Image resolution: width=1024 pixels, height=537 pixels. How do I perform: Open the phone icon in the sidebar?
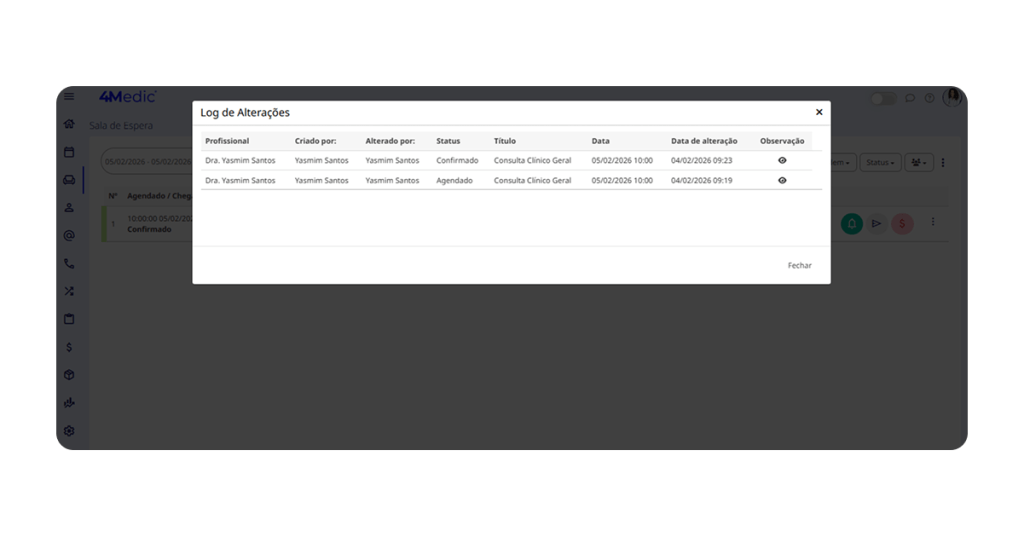tap(69, 264)
